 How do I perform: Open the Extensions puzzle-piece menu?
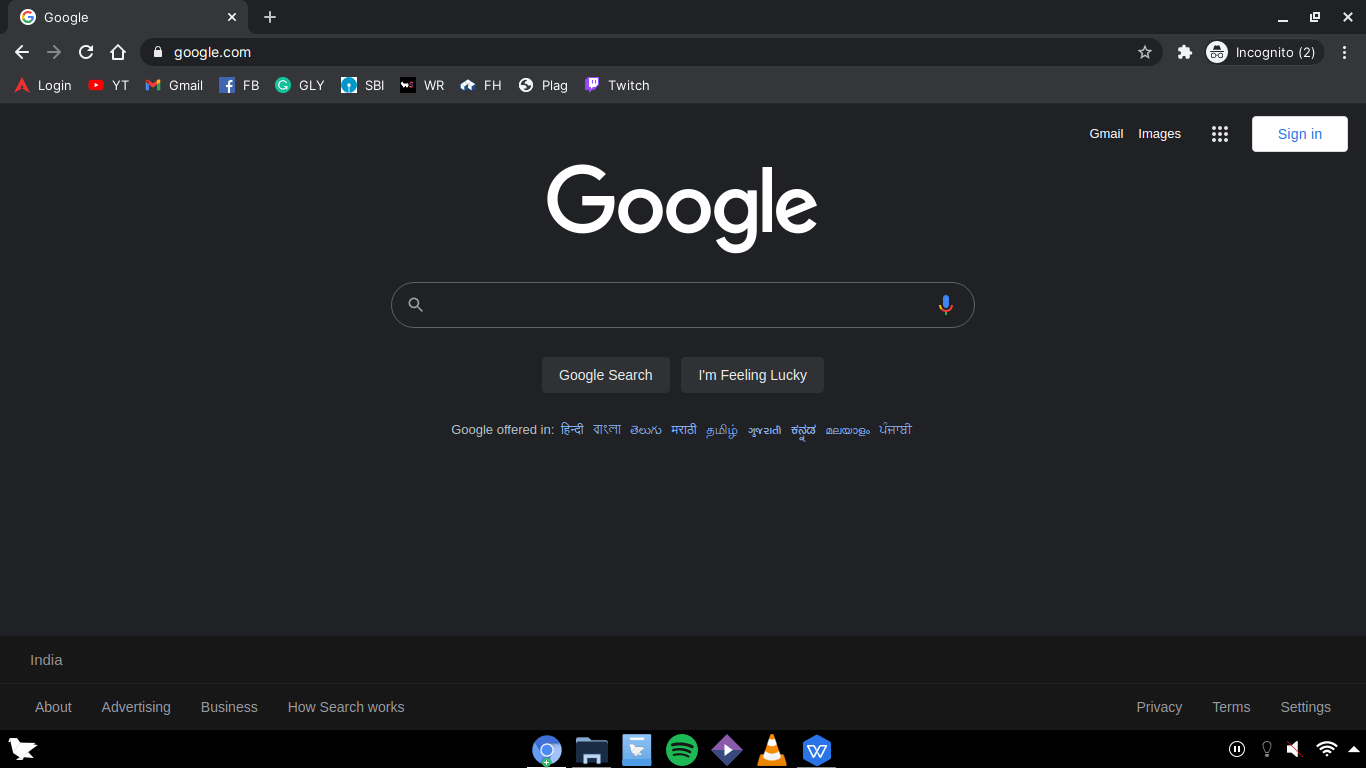click(x=1185, y=52)
